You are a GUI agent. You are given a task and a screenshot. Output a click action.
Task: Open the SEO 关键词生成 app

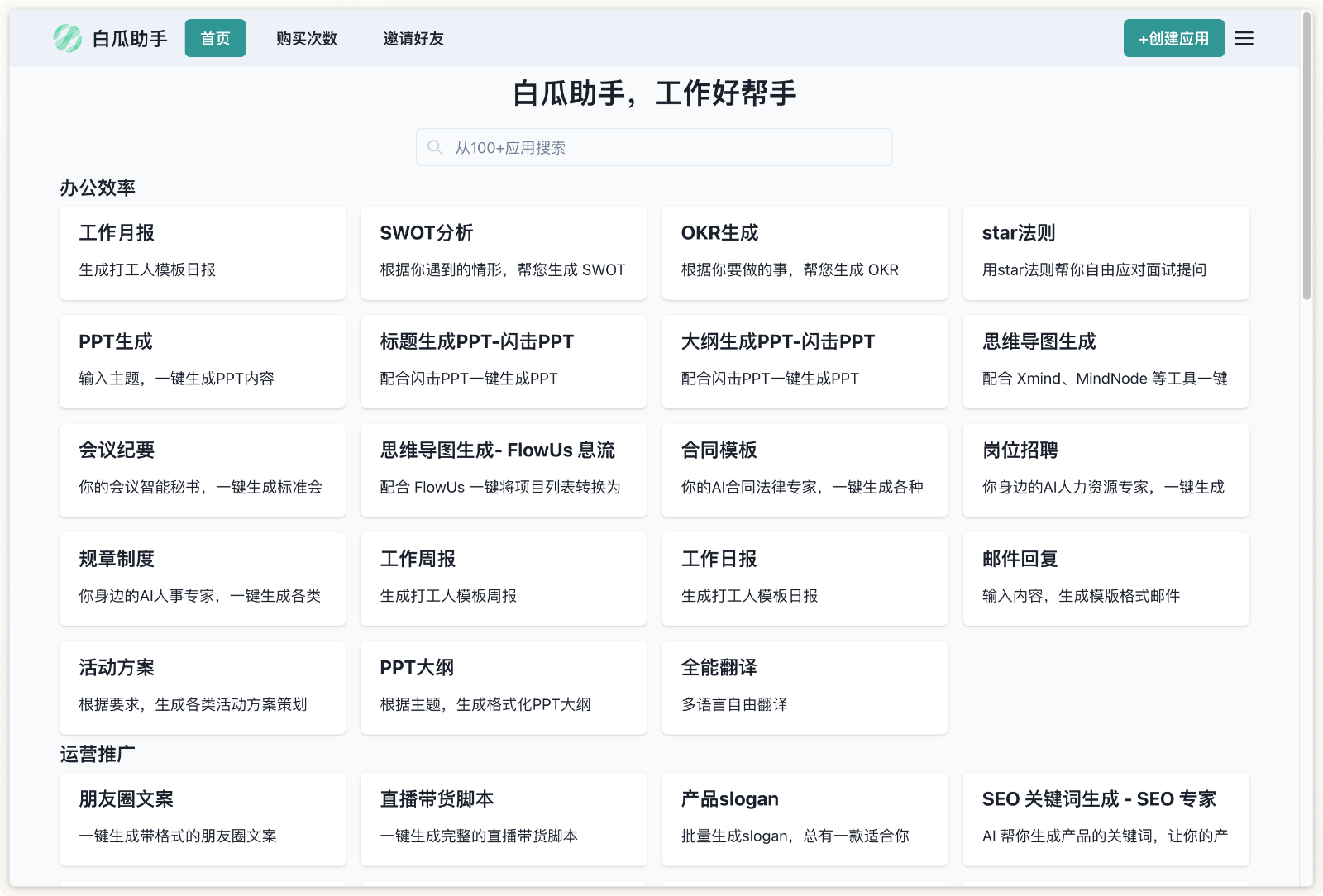[x=1106, y=819]
